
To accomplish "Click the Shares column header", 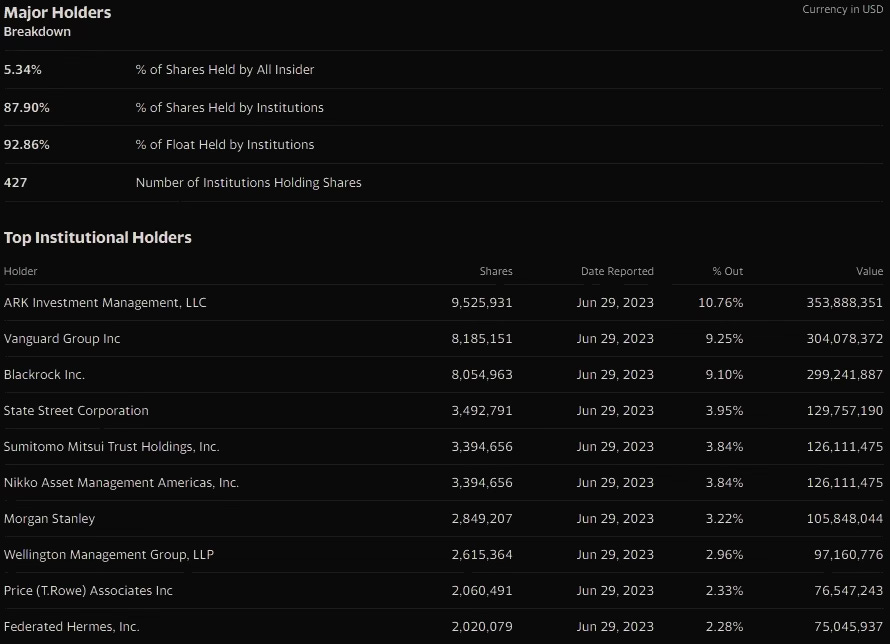I will pyautogui.click(x=496, y=271).
